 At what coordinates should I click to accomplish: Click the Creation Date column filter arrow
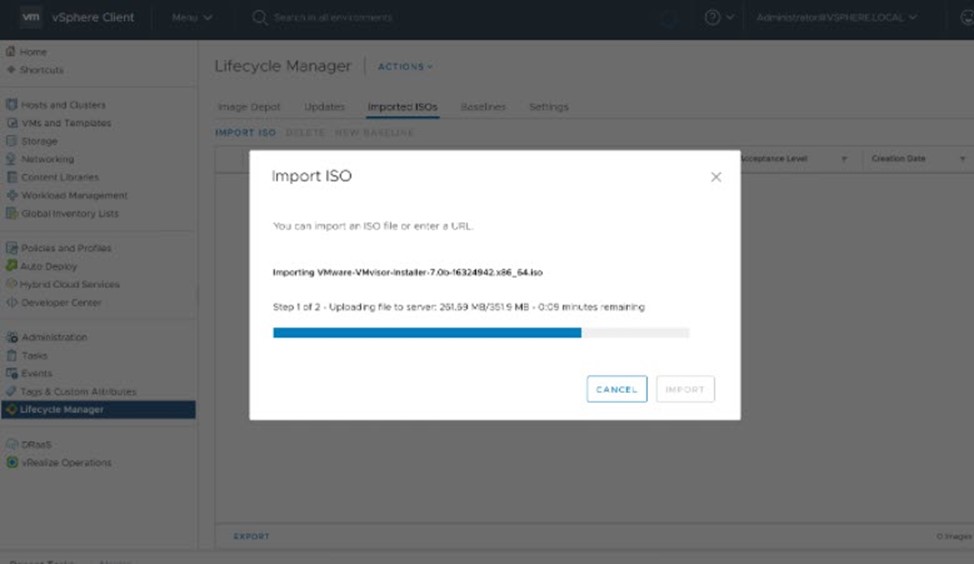[962, 159]
